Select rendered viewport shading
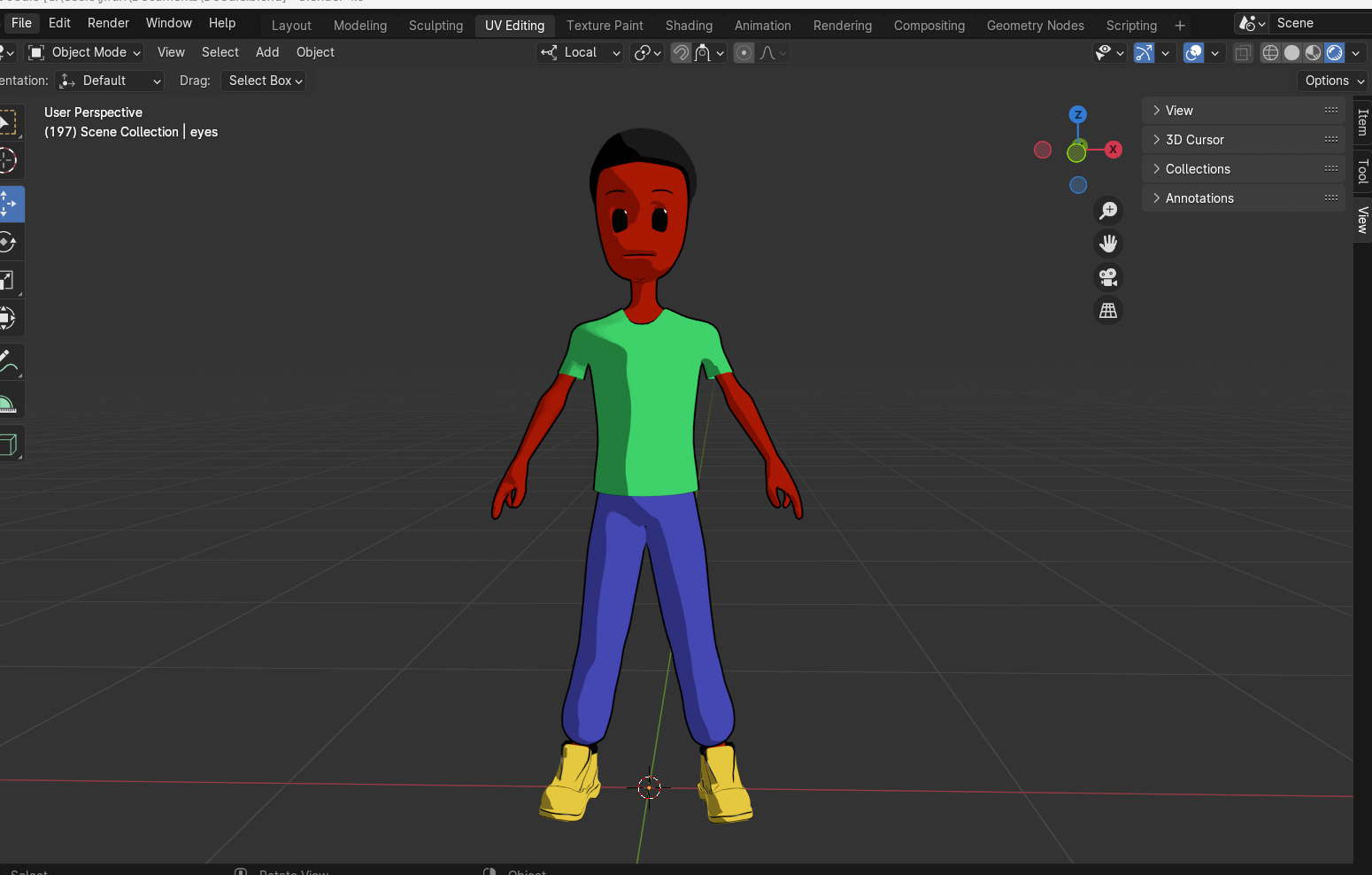The height and width of the screenshot is (875, 1372). (x=1334, y=52)
